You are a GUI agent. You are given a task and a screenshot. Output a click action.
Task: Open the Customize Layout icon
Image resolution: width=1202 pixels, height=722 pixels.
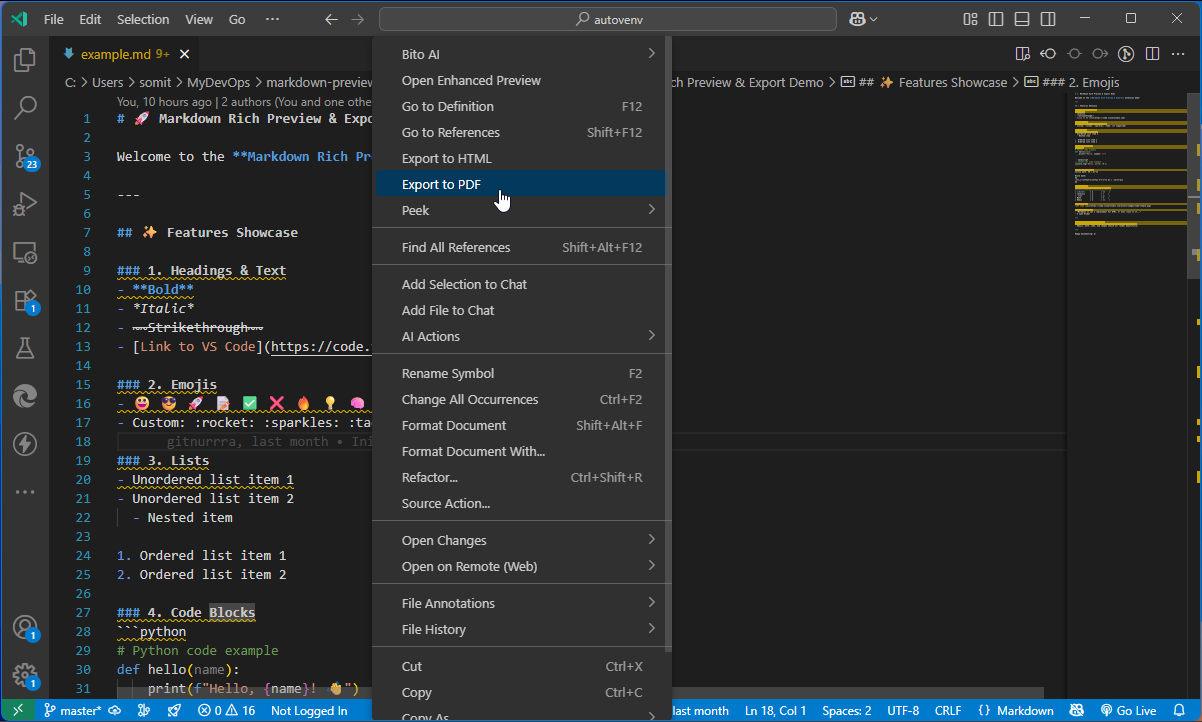tap(970, 19)
